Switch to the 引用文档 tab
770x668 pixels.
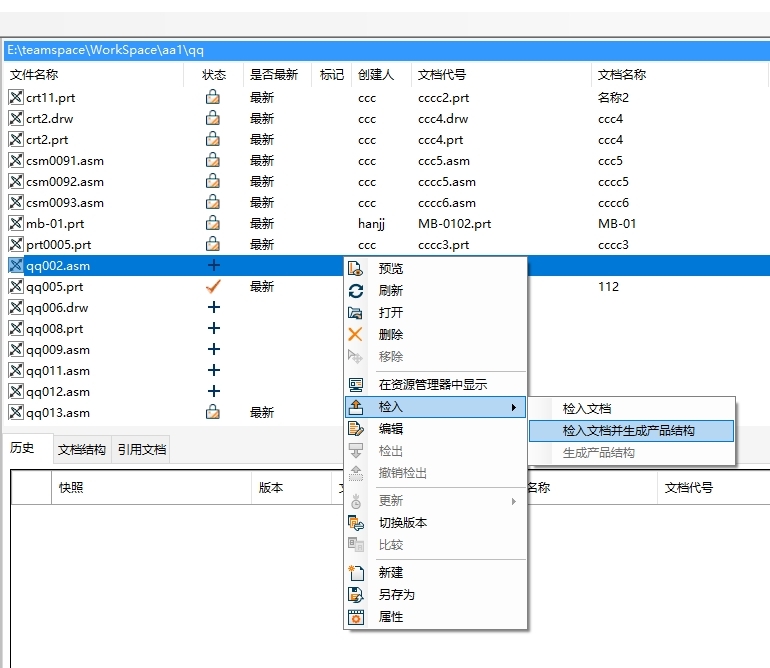tap(141, 449)
